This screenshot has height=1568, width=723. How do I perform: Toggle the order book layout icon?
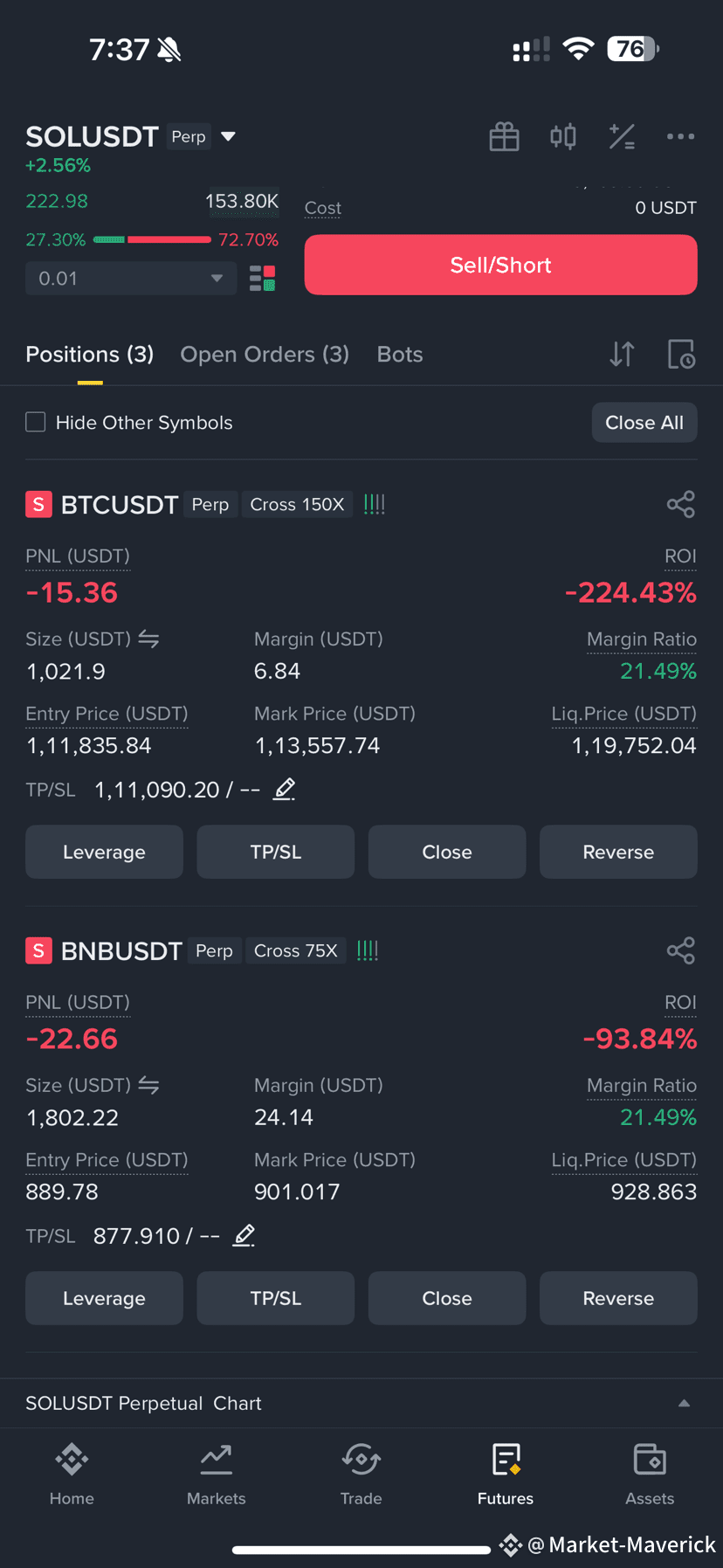pyautogui.click(x=262, y=279)
